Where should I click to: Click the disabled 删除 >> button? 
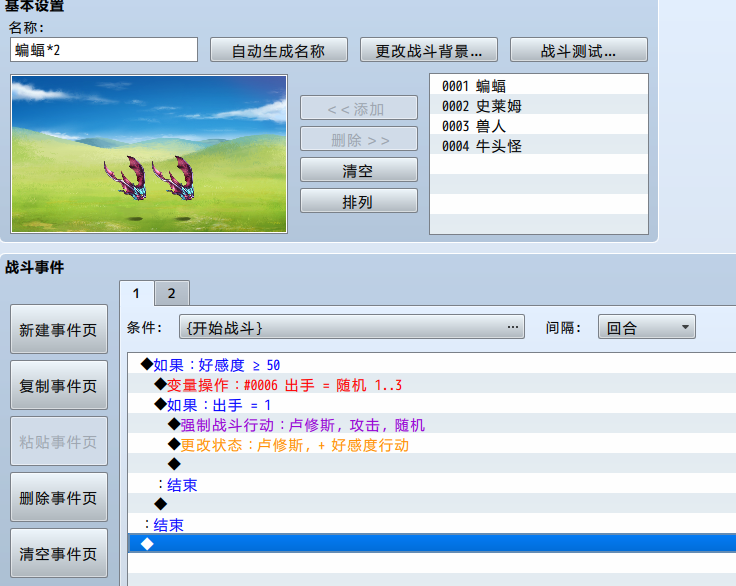point(359,139)
